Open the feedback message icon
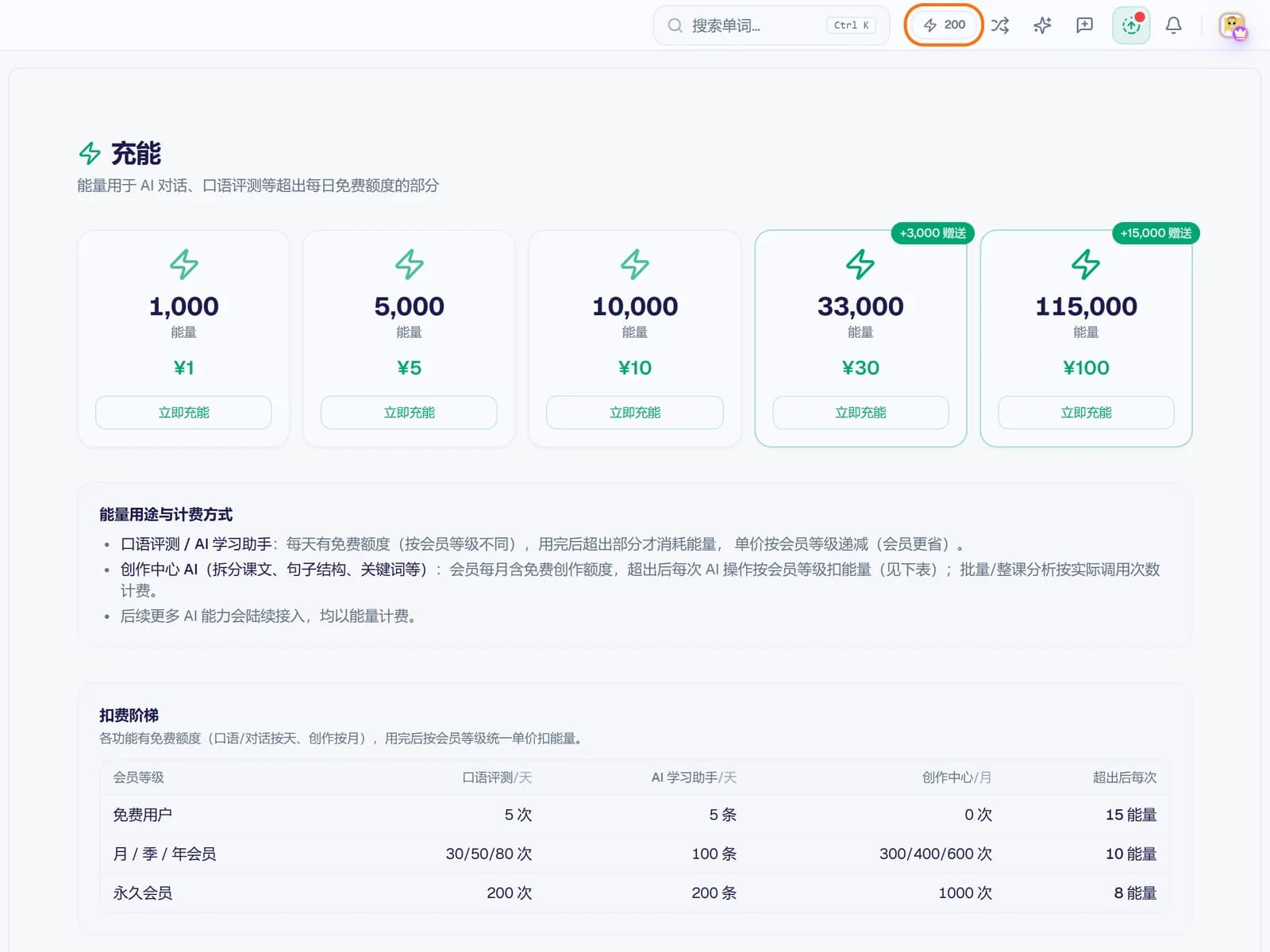1270x952 pixels. coord(1084,25)
